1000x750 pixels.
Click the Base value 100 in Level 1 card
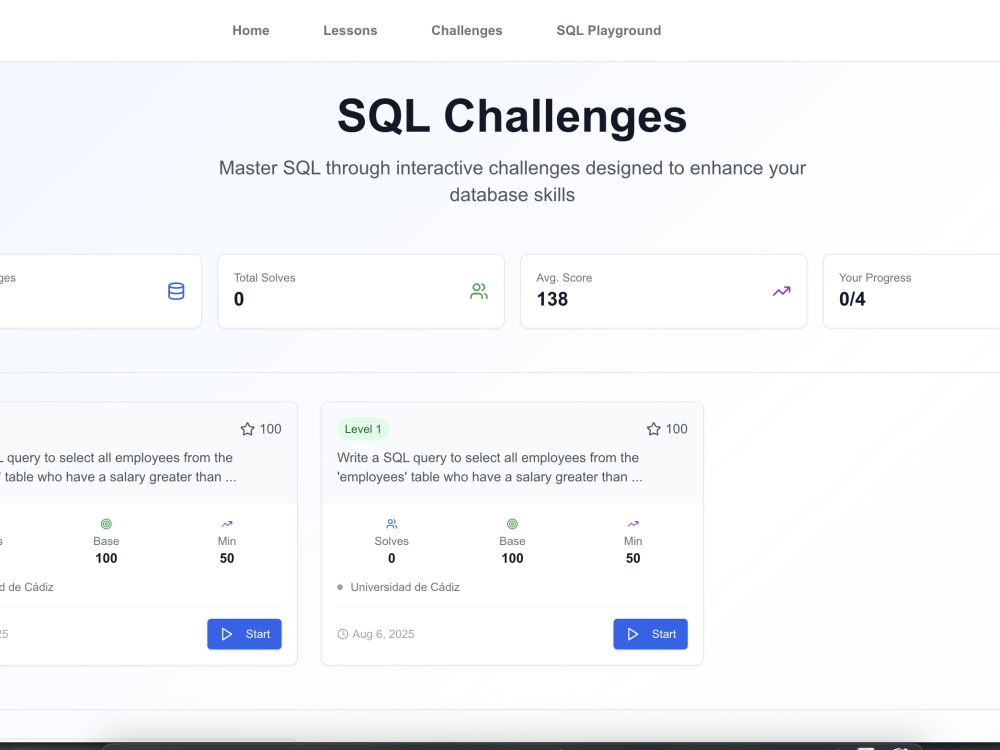pos(512,559)
